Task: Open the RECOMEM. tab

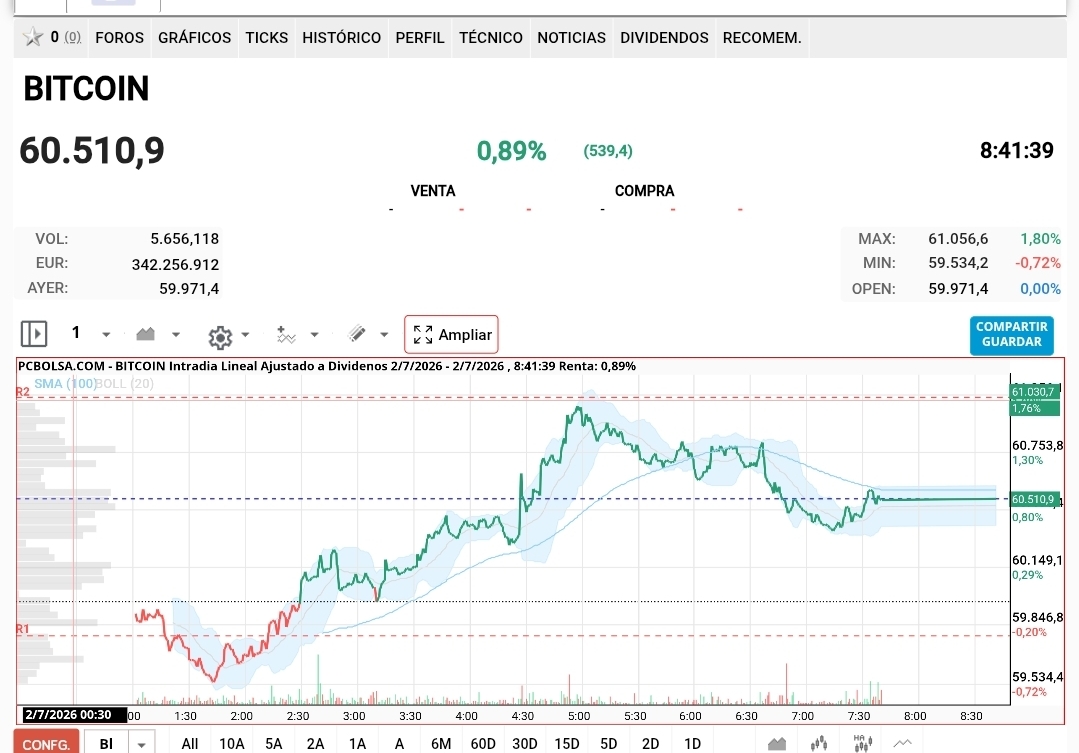Action: click(762, 38)
